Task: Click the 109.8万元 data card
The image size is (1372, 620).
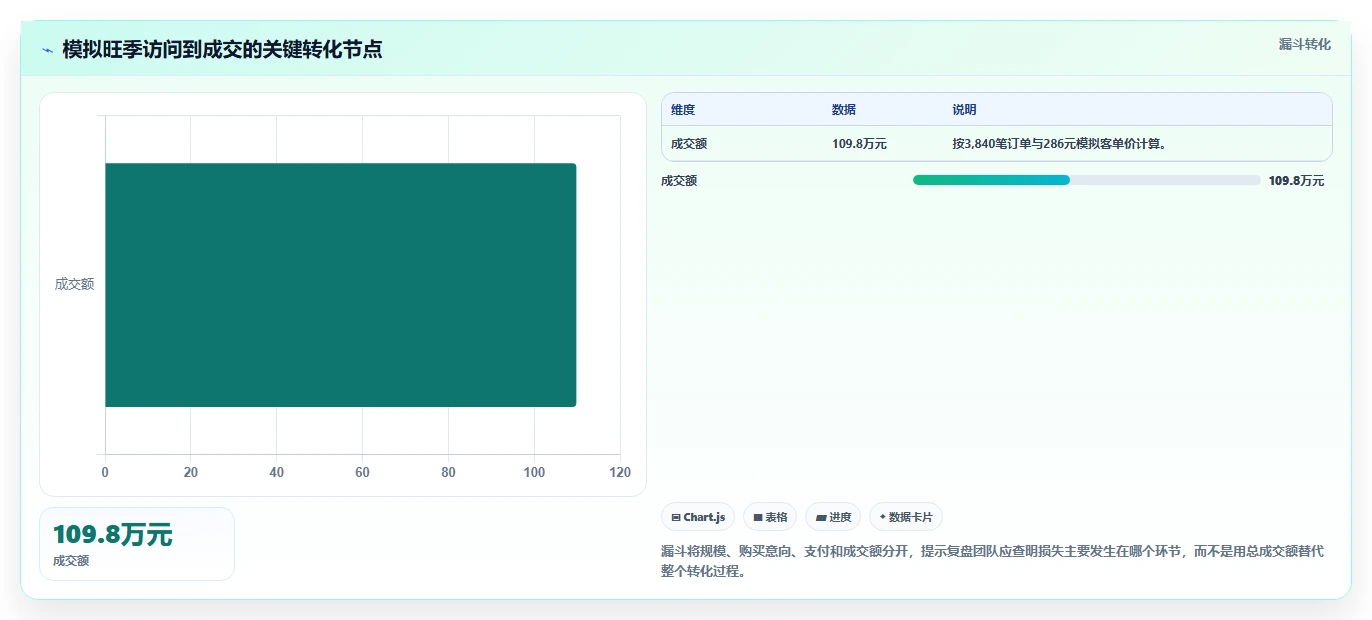Action: click(x=137, y=544)
